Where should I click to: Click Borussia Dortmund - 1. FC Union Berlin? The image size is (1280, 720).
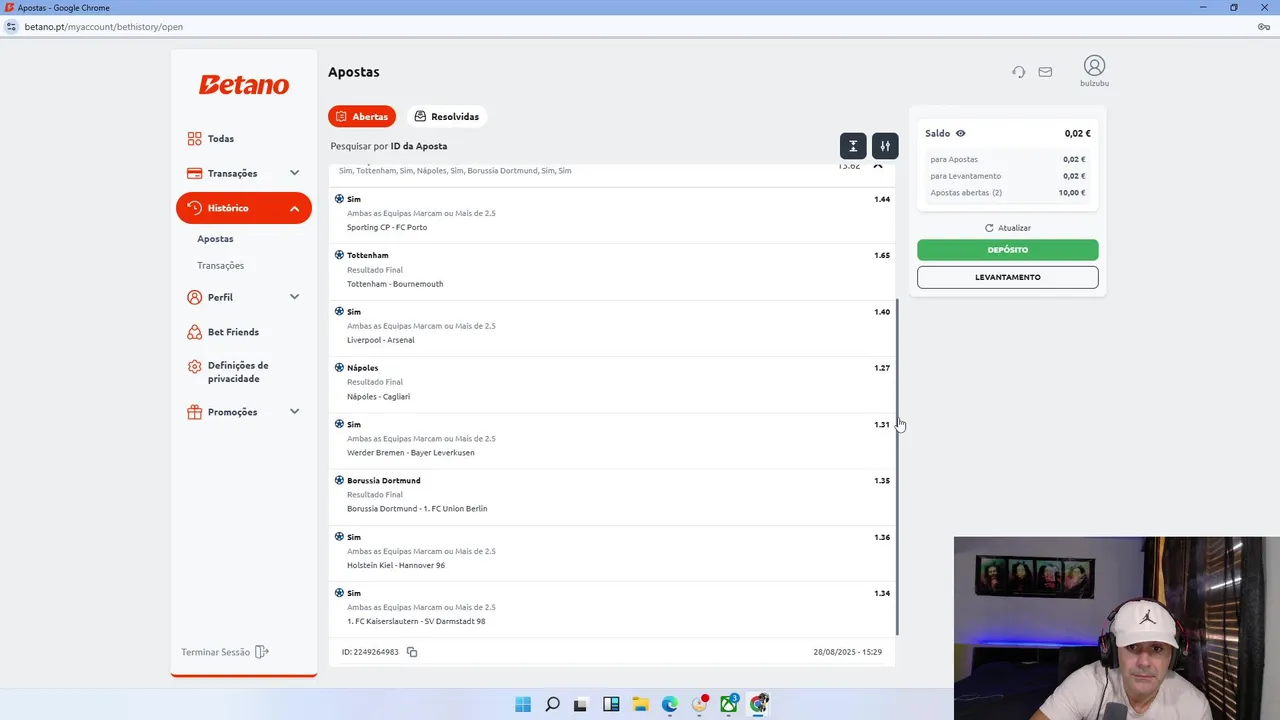tap(417, 509)
